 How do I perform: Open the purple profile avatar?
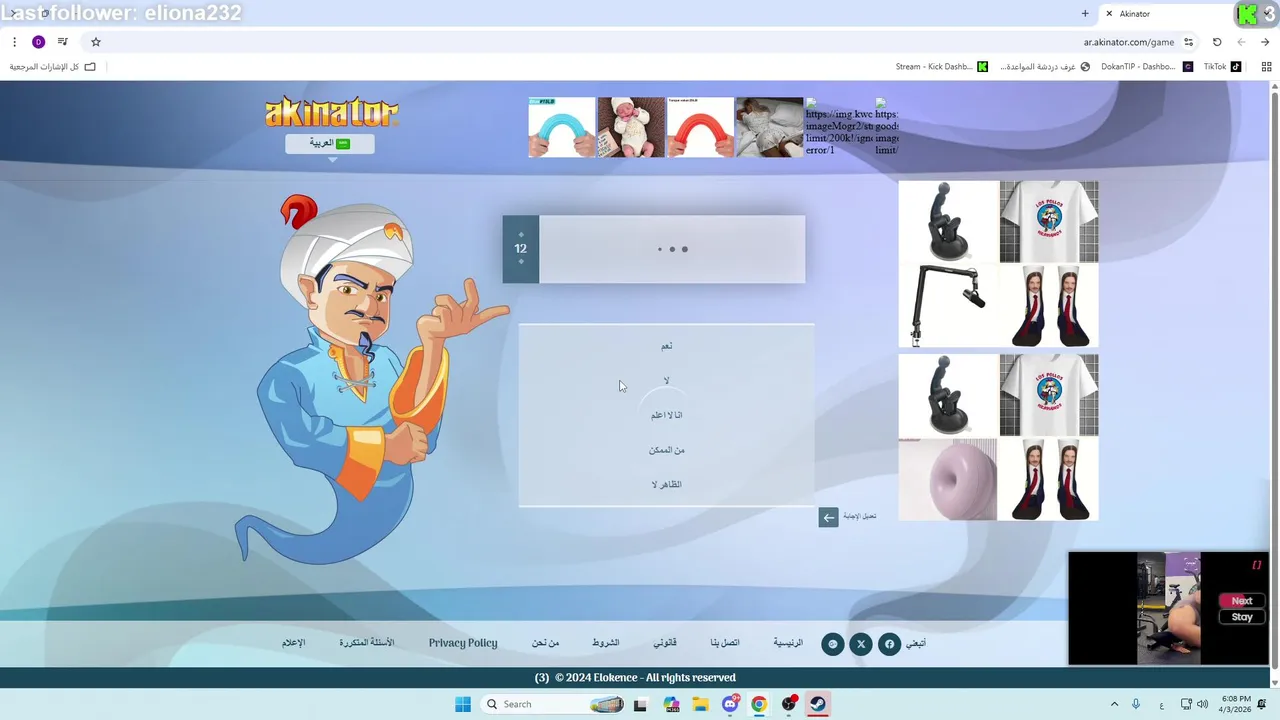(x=38, y=42)
